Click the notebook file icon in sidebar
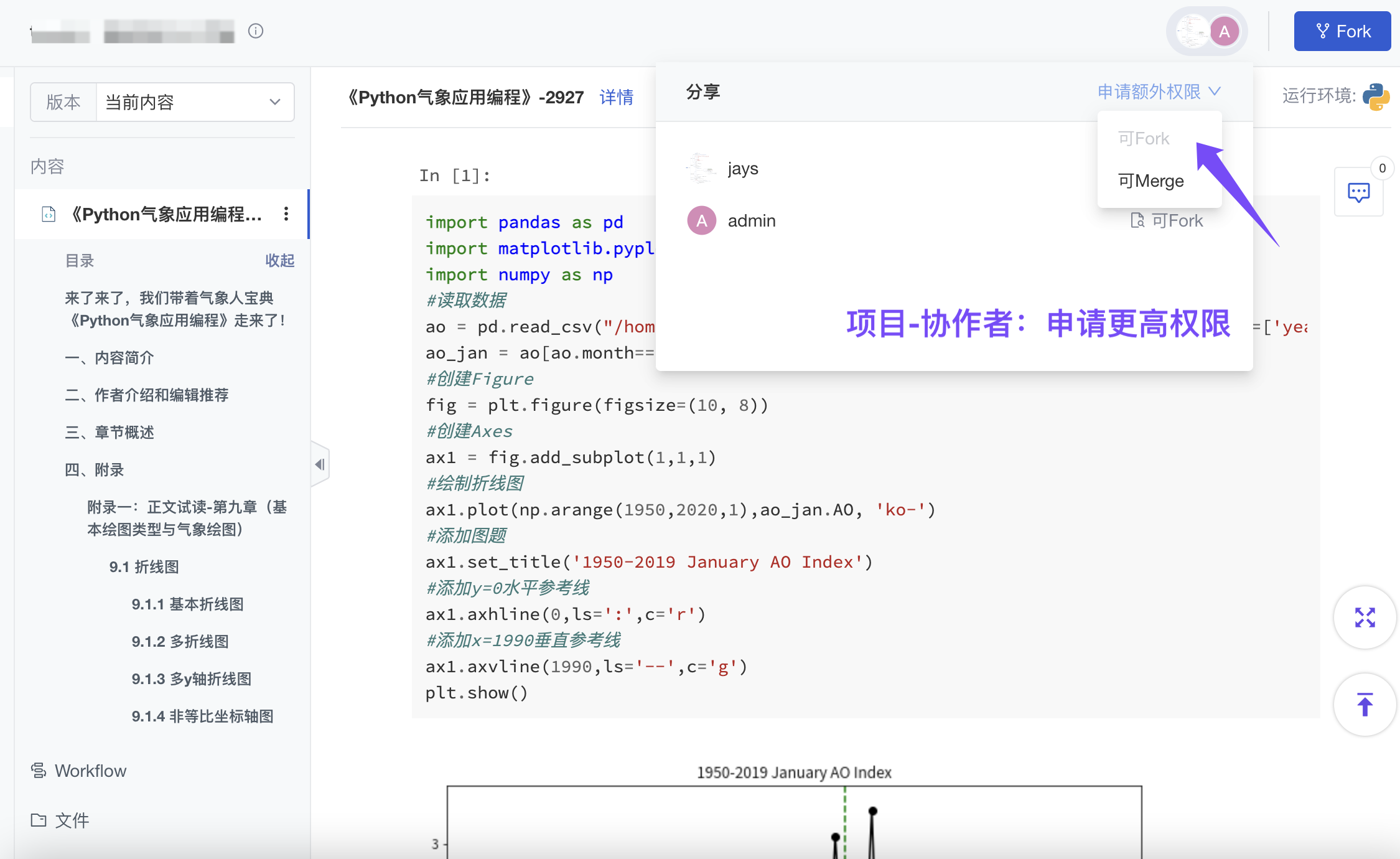This screenshot has width=1400, height=859. (49, 214)
